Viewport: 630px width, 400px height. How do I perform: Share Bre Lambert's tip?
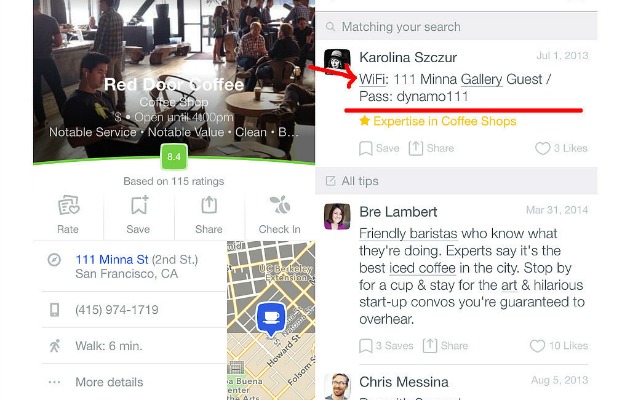[x=430, y=345]
